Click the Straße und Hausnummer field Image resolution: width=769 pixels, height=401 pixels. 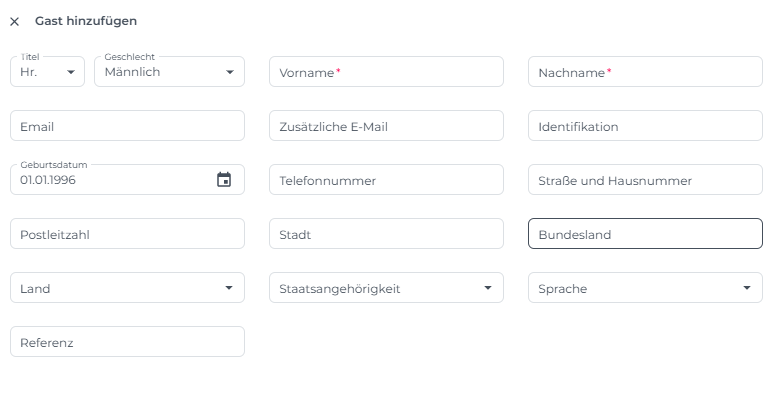coord(645,180)
